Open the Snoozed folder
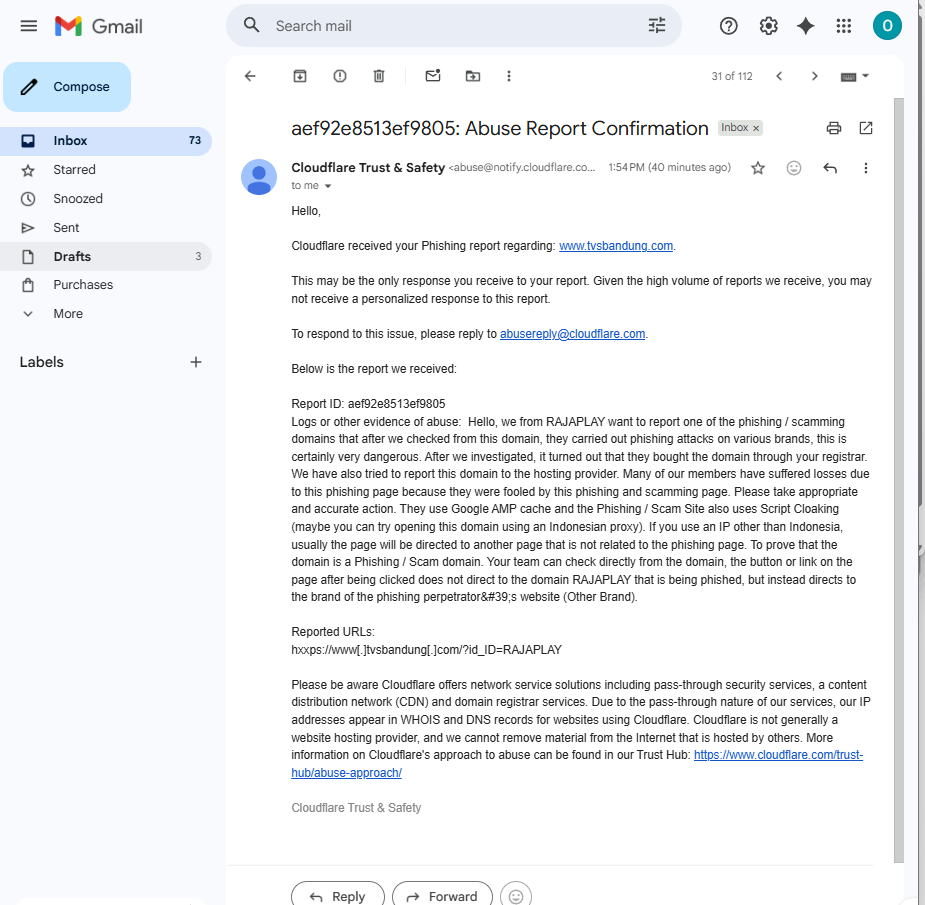 click(x=106, y=199)
